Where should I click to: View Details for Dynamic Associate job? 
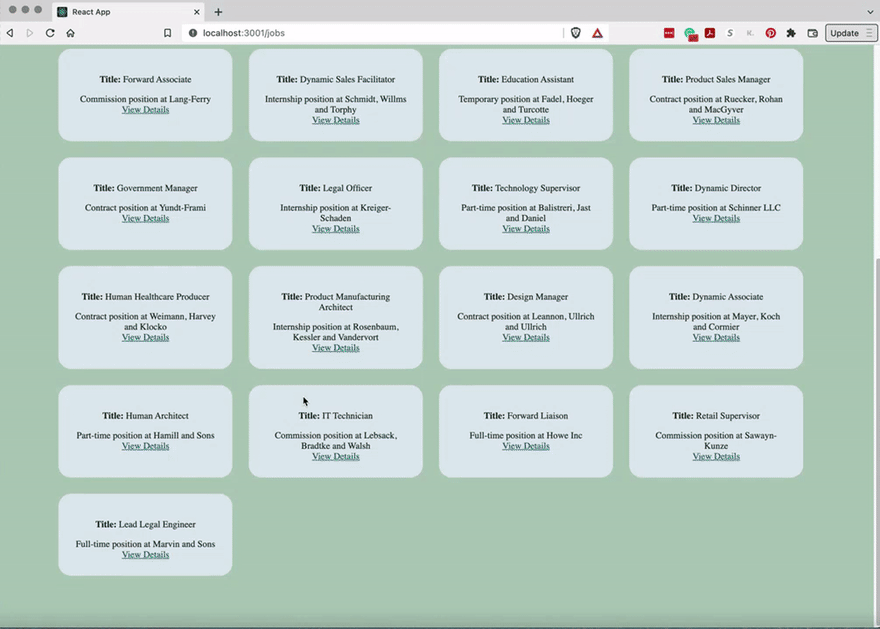716,337
